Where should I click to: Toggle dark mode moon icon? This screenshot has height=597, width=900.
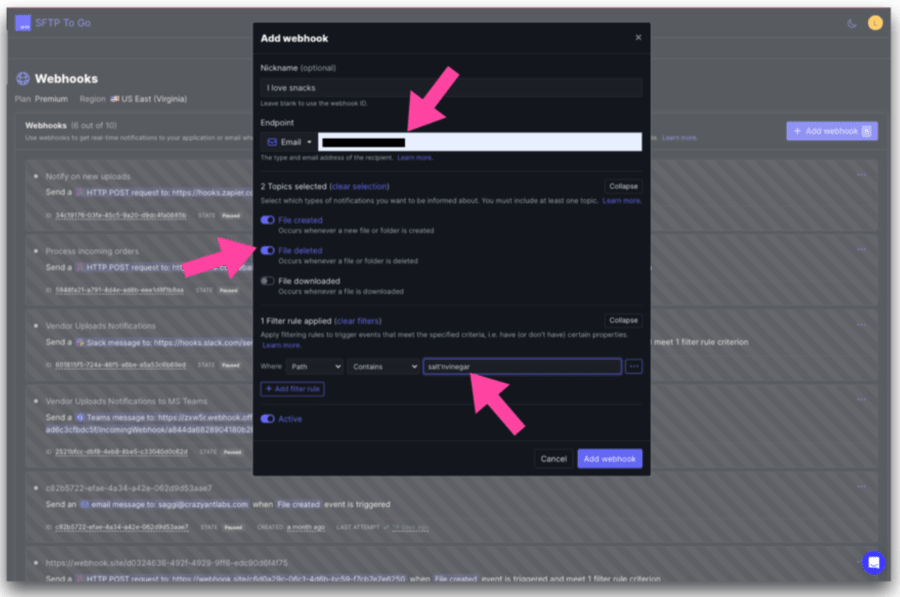(852, 23)
